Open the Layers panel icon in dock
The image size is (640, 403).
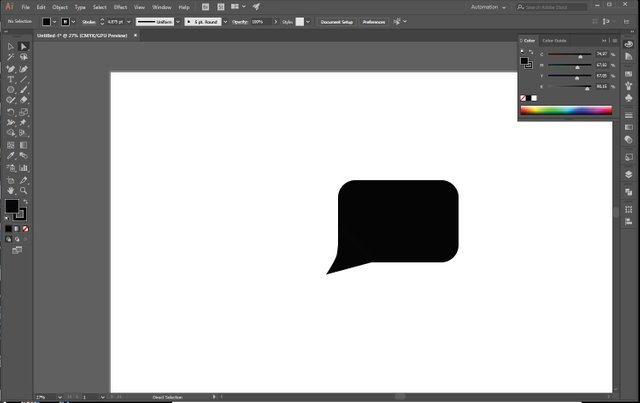tap(629, 174)
